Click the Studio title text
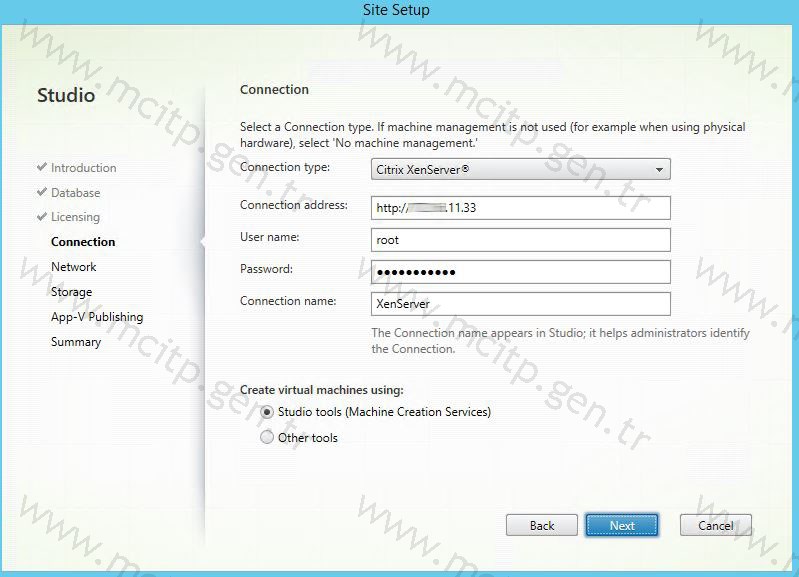The image size is (799, 577). [x=66, y=95]
